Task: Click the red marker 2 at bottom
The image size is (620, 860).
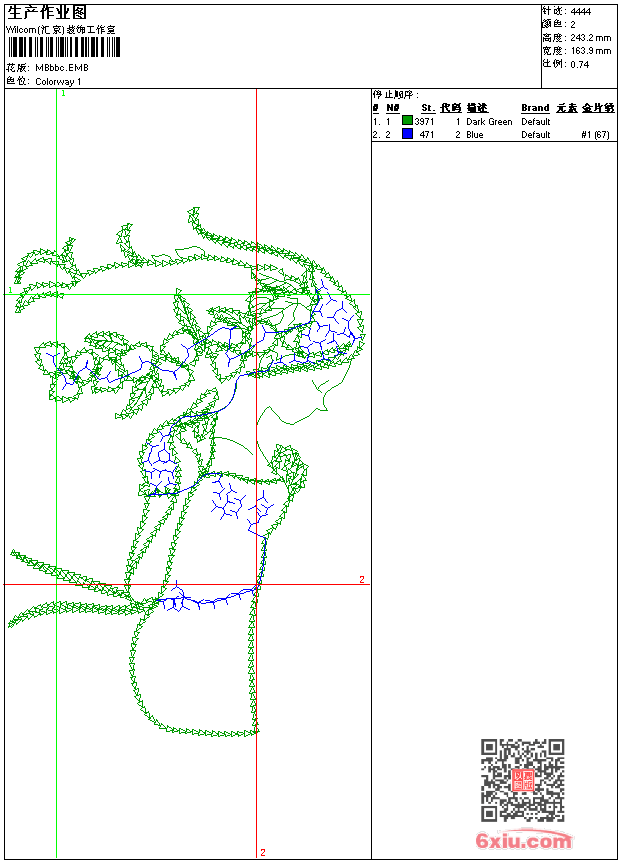Action: click(x=263, y=852)
